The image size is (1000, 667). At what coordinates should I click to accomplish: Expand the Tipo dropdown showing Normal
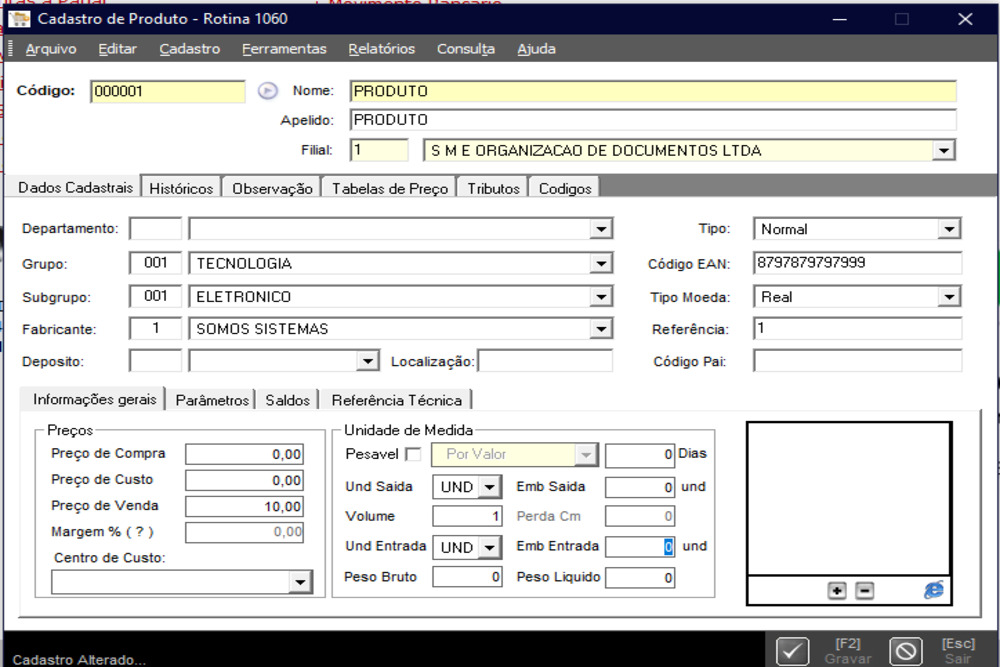coord(949,229)
